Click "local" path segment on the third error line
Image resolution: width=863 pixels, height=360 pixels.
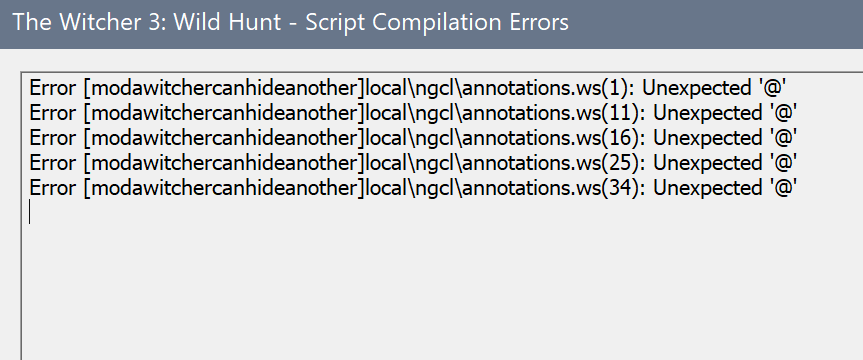385,138
